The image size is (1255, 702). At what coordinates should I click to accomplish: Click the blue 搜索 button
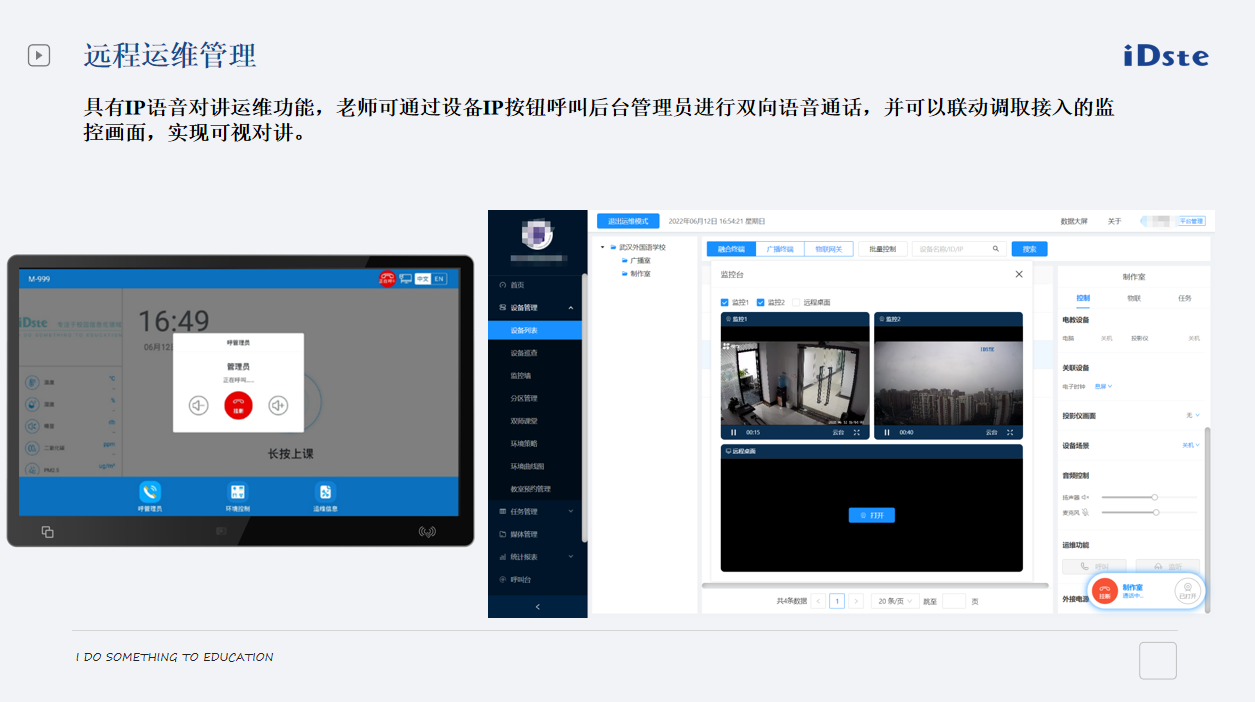point(1029,249)
